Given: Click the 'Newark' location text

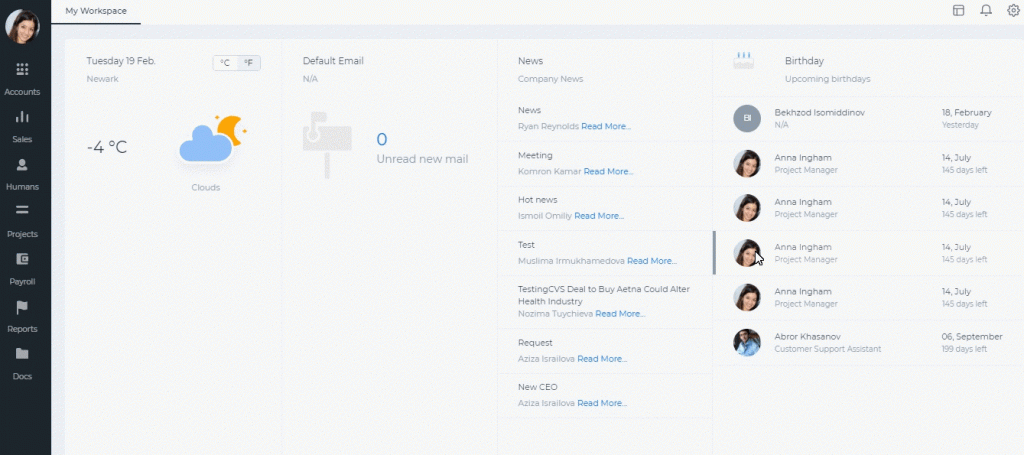Looking at the screenshot, I should coord(103,79).
